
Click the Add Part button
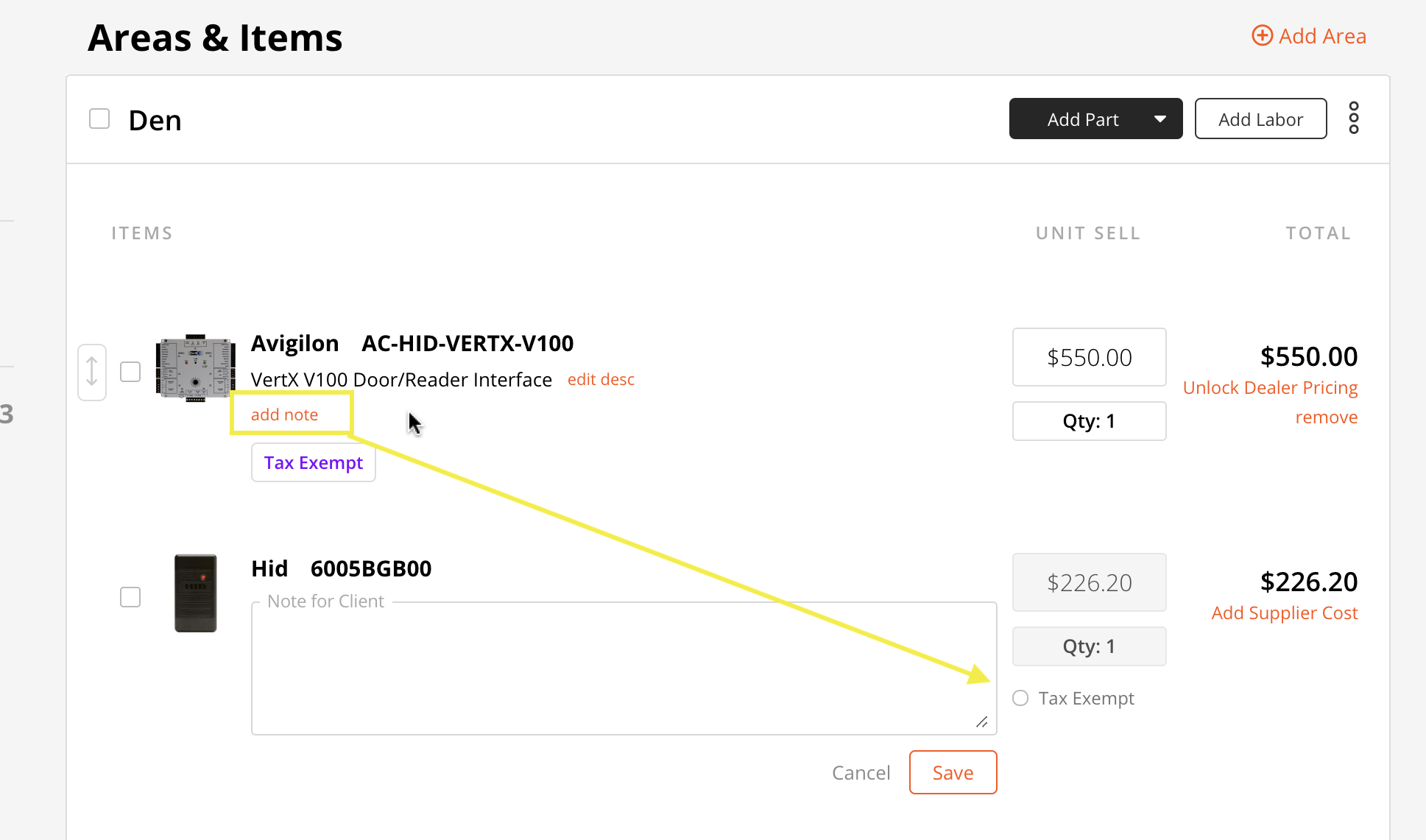coord(1083,119)
